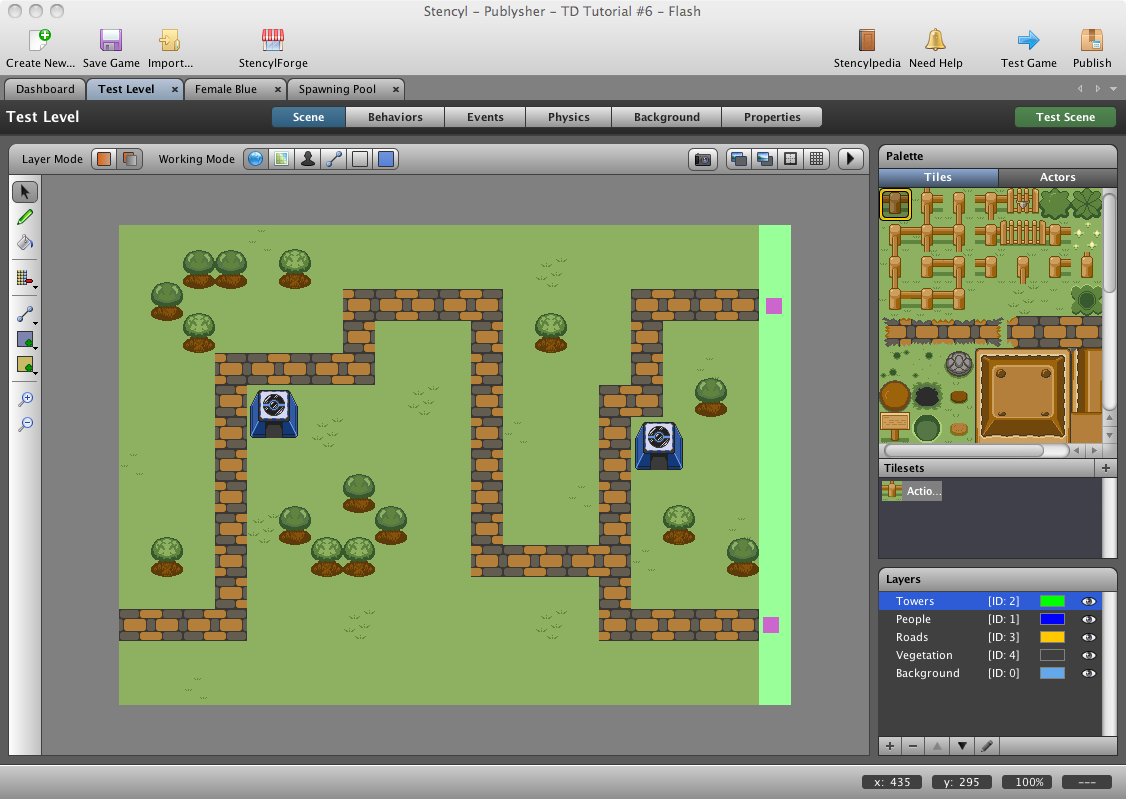1126x799 pixels.
Task: Click the yellow color swatch of Roads layer
Action: click(1052, 637)
